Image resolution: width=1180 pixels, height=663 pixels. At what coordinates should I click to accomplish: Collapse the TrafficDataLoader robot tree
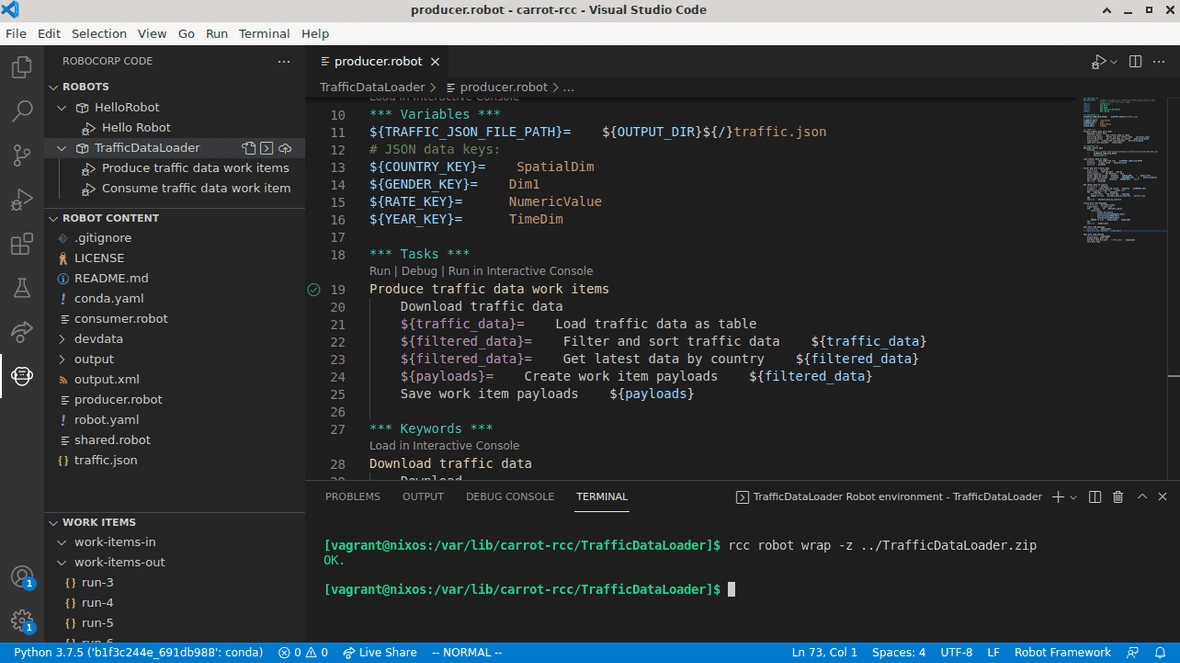coord(60,147)
